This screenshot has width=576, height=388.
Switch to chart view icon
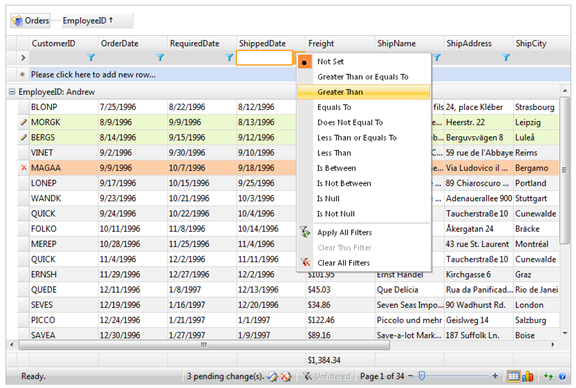point(528,376)
